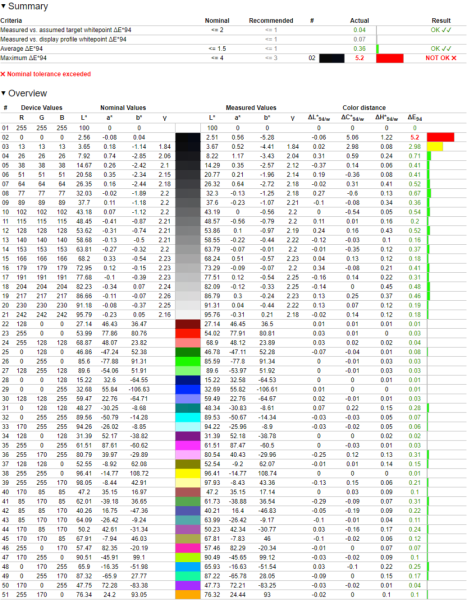This screenshot has height=600, width=467.
Task: Select the purple swatch in row 50
Action: click(188, 585)
